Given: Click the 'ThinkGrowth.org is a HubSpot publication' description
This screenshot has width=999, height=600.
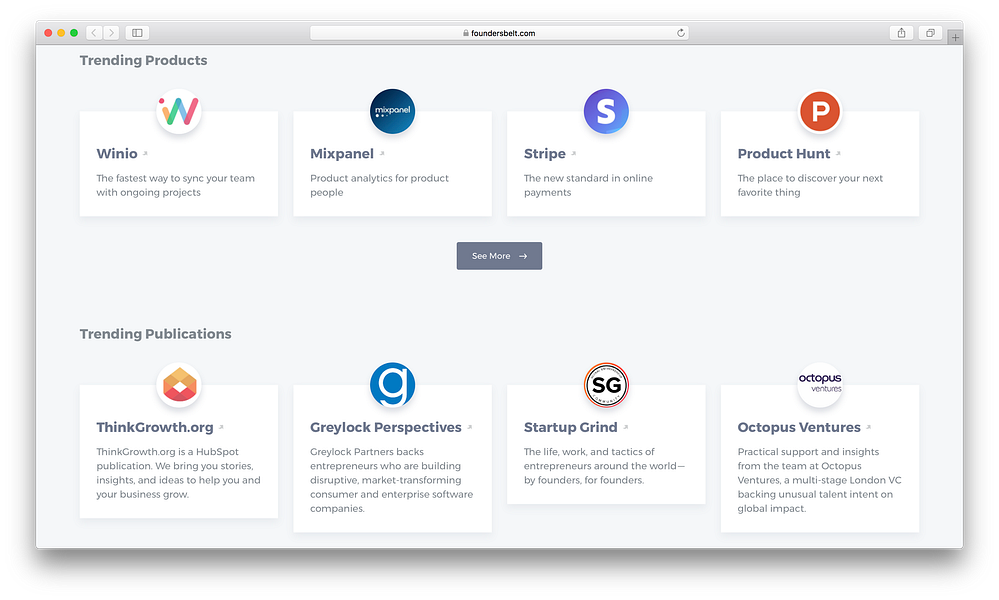Looking at the screenshot, I should tap(178, 473).
